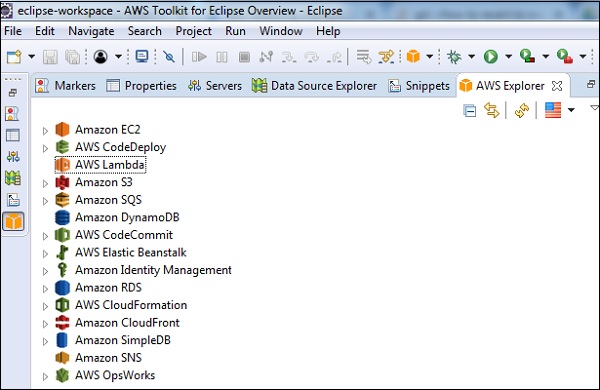Open the Run button dropdown arrow

coord(509,57)
